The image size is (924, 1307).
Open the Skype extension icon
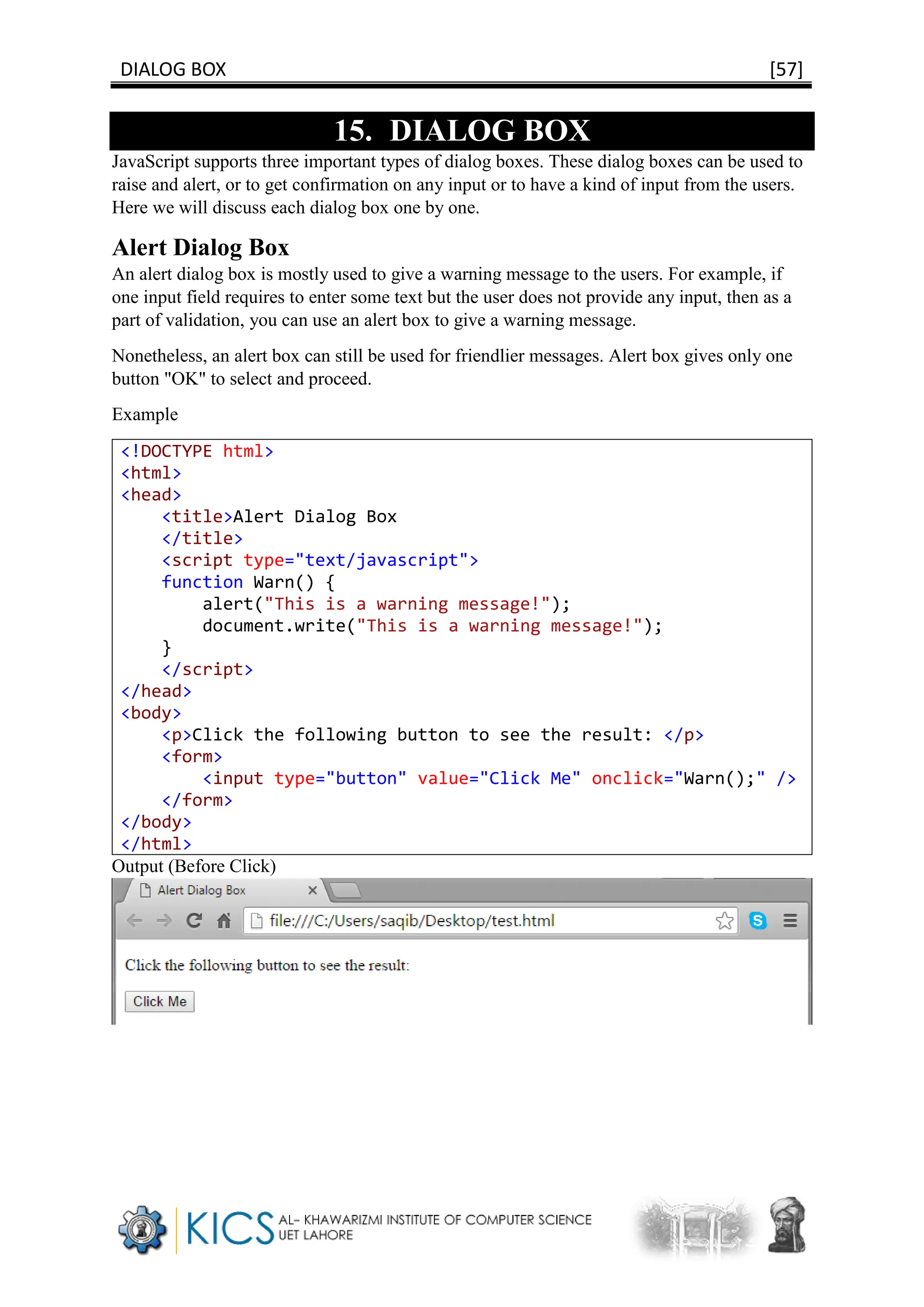pos(758,921)
